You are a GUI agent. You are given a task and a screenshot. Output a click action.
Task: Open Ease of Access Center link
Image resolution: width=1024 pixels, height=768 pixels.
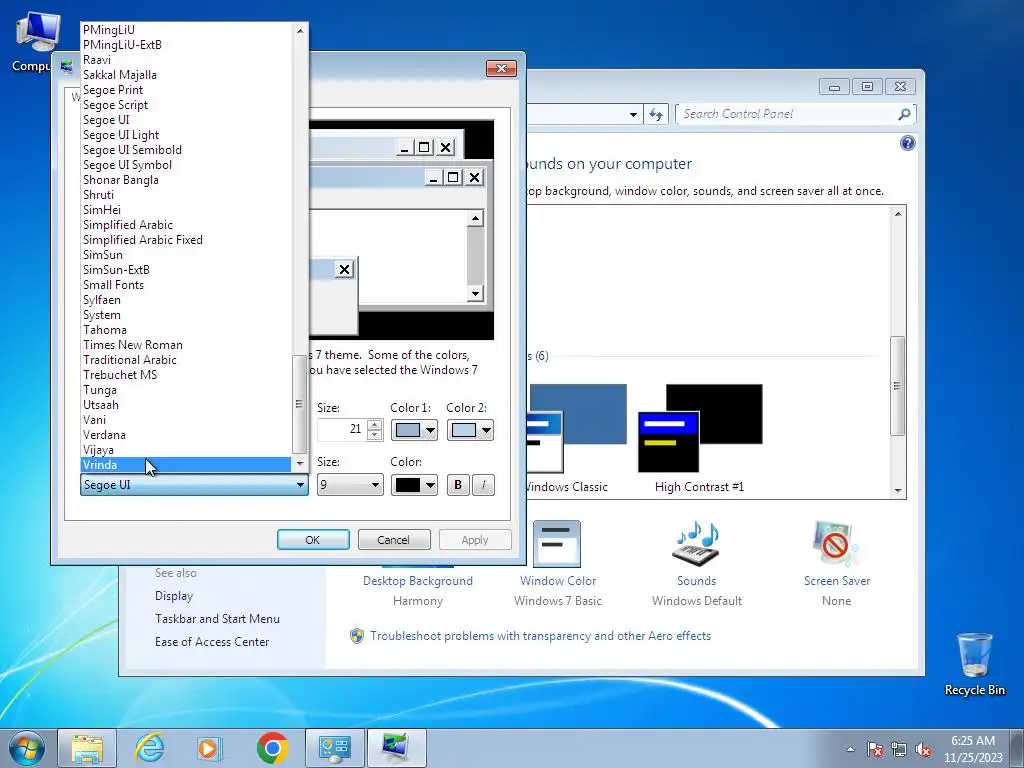tap(212, 641)
